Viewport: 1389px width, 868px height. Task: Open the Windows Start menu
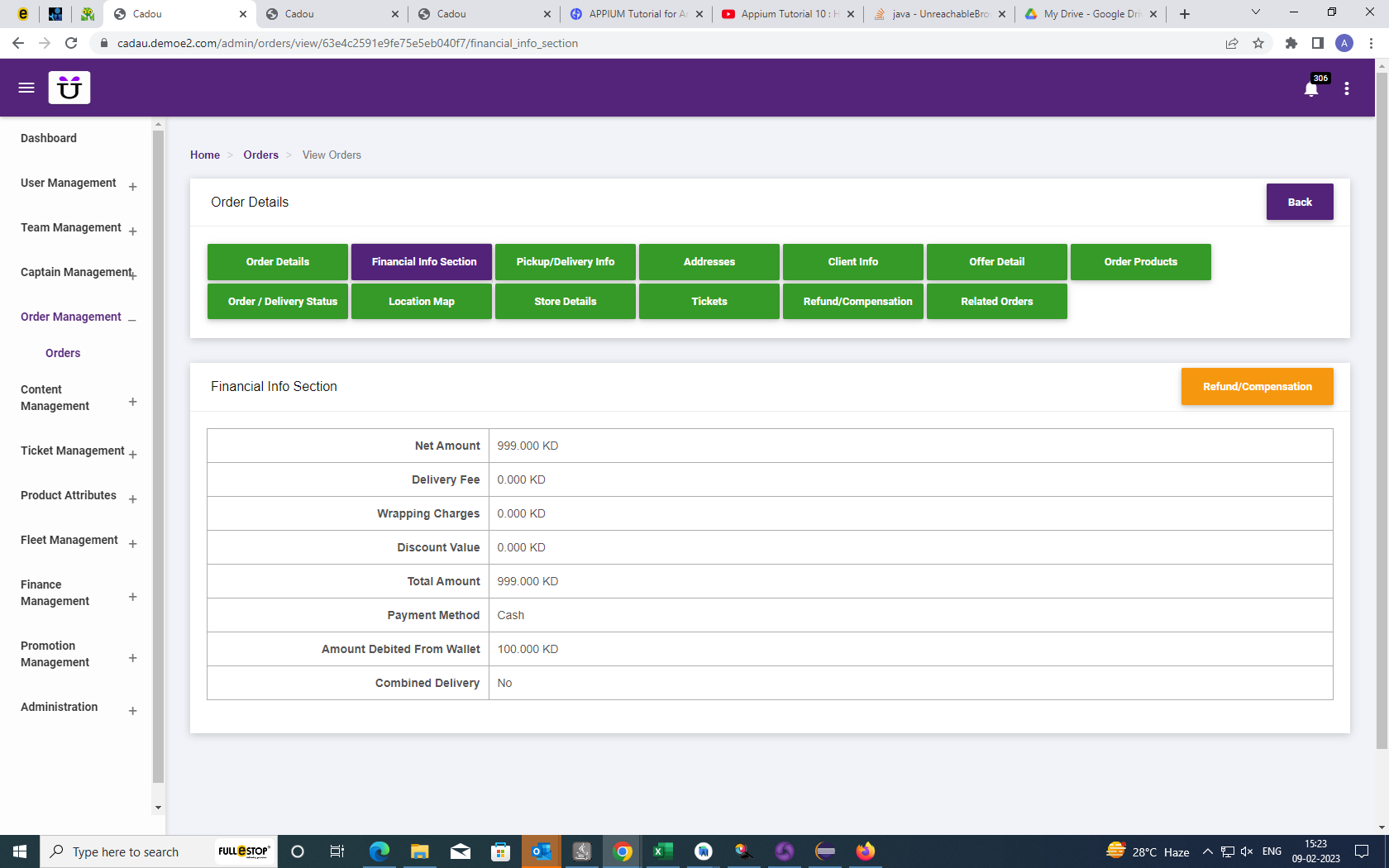click(20, 851)
